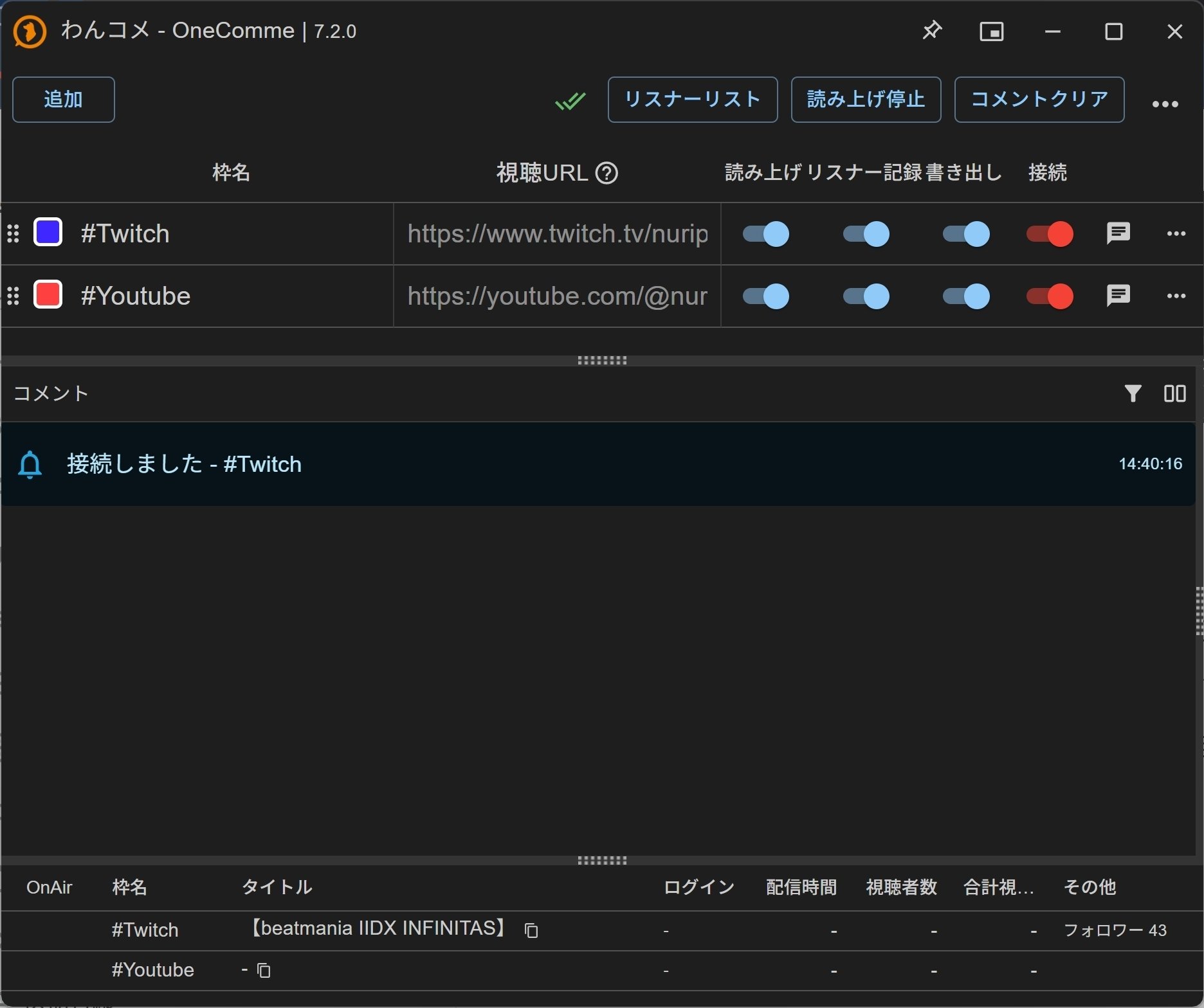Maximize the OneComme window
The height and width of the screenshot is (1008, 1204).
click(x=1113, y=32)
